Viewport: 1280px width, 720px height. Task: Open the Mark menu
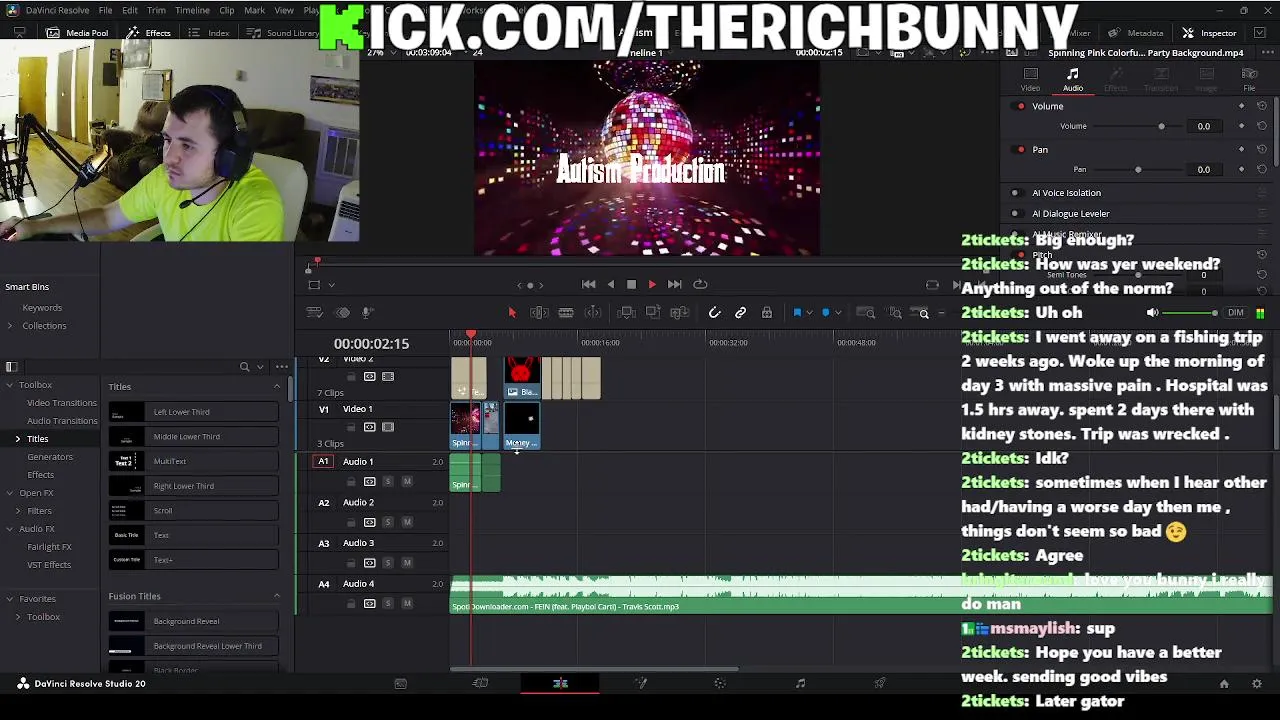coord(255,10)
